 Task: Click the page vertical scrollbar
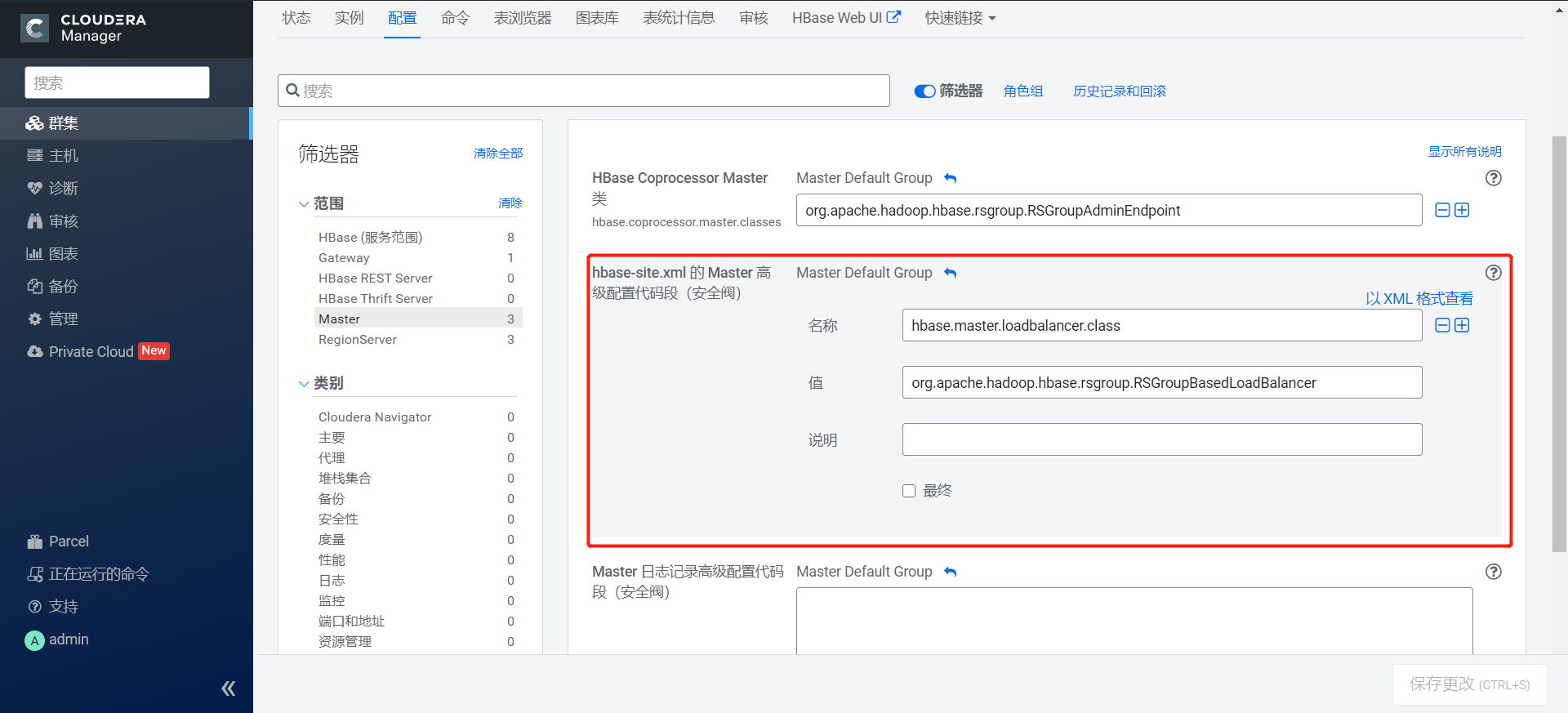pos(1559,343)
